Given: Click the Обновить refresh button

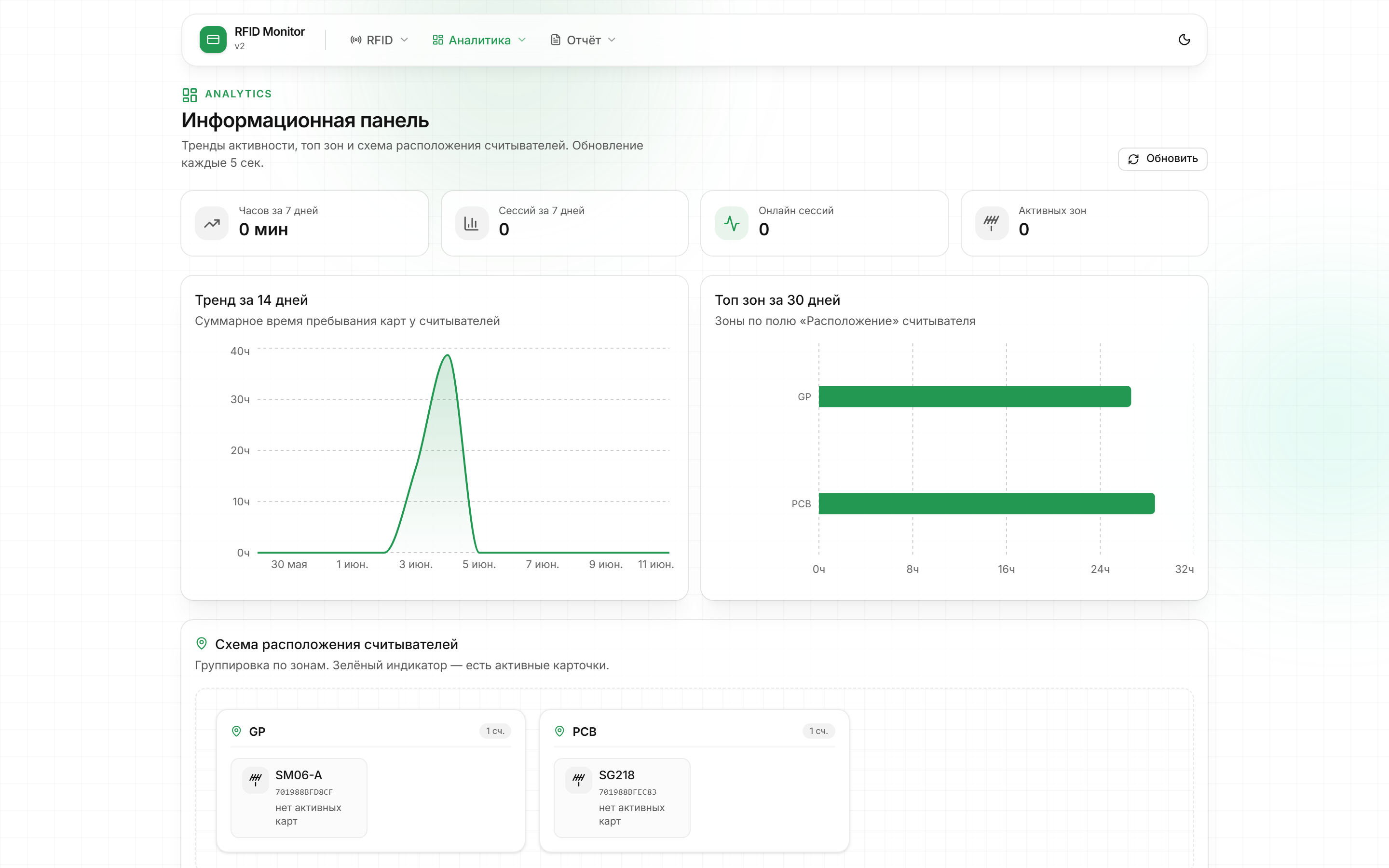Looking at the screenshot, I should [1162, 159].
